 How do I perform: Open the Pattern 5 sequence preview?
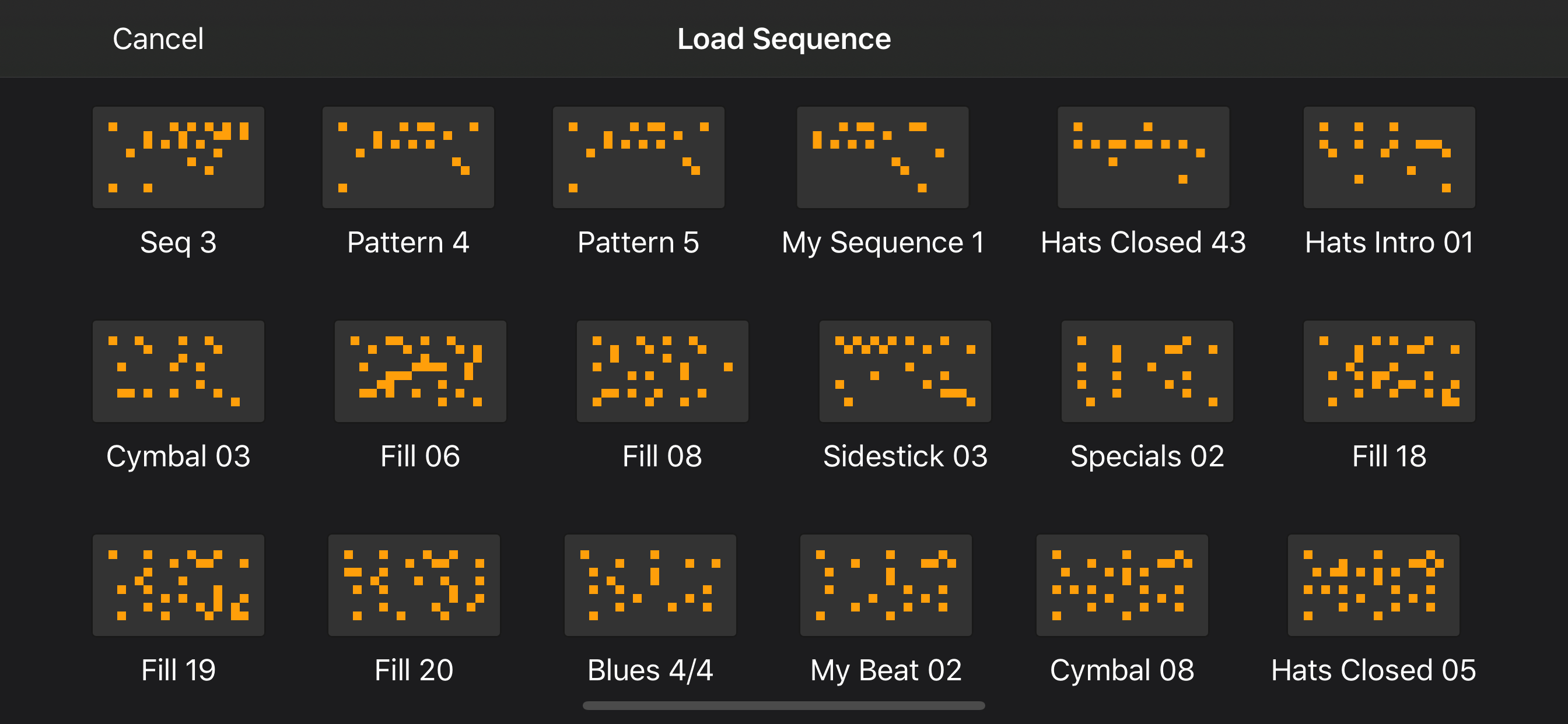click(x=638, y=157)
